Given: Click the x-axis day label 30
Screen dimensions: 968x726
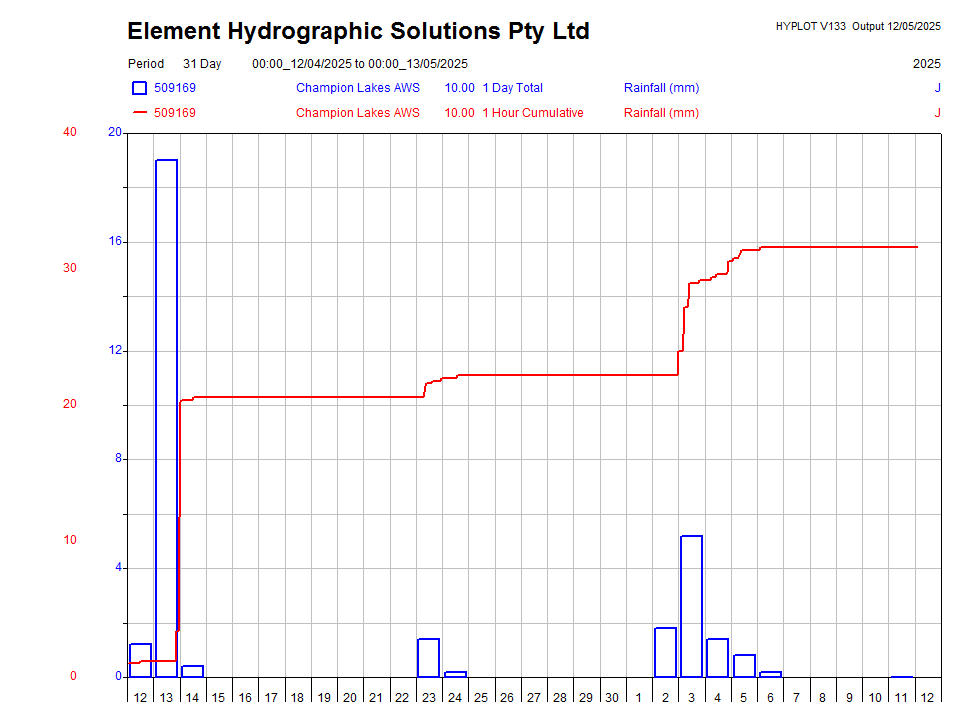Looking at the screenshot, I should click(x=612, y=697).
